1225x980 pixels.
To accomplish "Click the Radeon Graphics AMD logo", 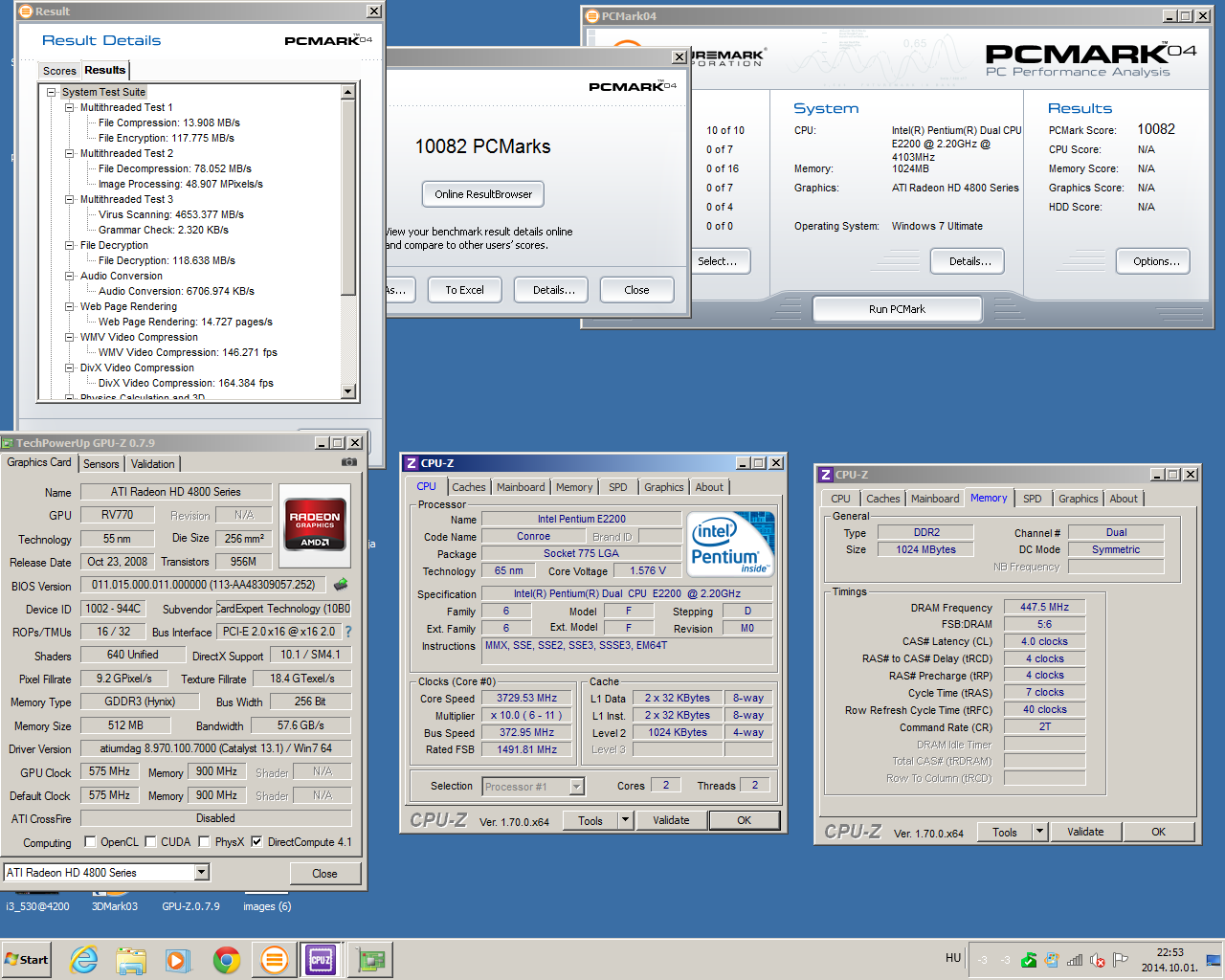I will (315, 523).
